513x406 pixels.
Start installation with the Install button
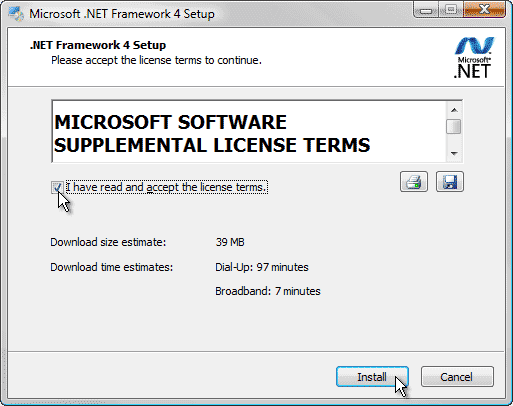pyautogui.click(x=372, y=377)
